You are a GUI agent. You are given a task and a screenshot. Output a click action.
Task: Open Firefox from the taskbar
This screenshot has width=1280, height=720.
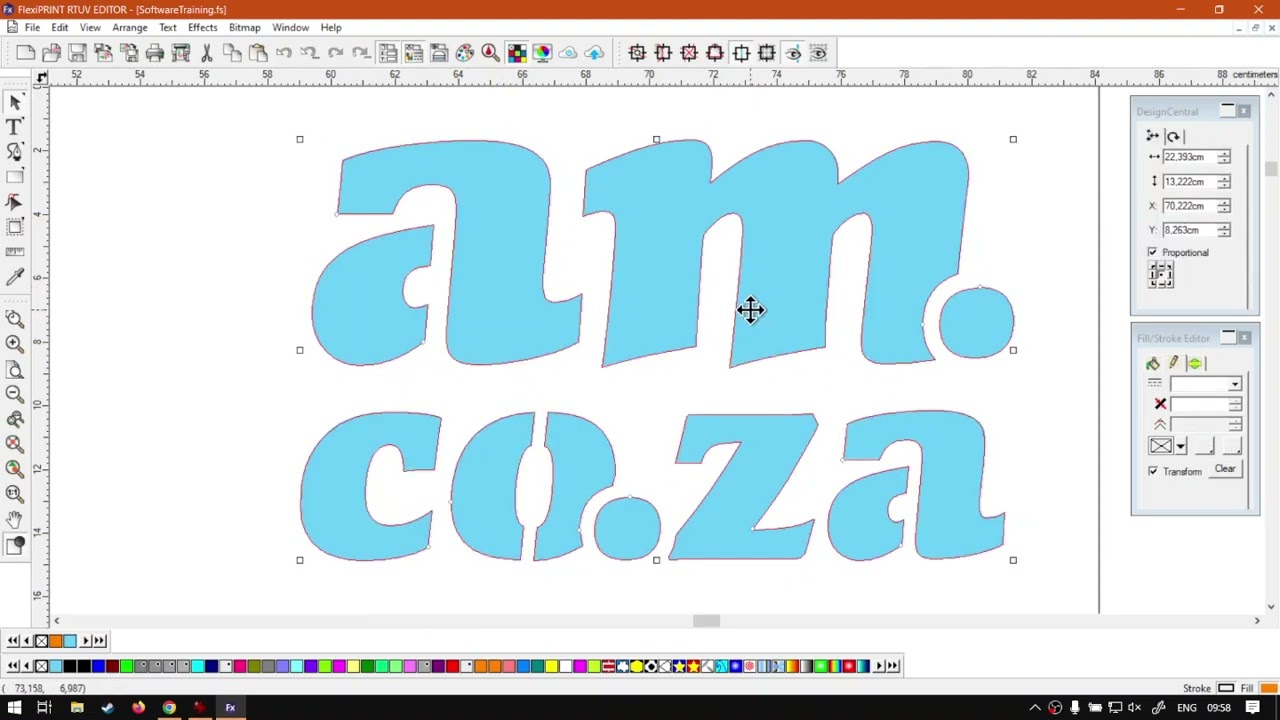[x=138, y=708]
